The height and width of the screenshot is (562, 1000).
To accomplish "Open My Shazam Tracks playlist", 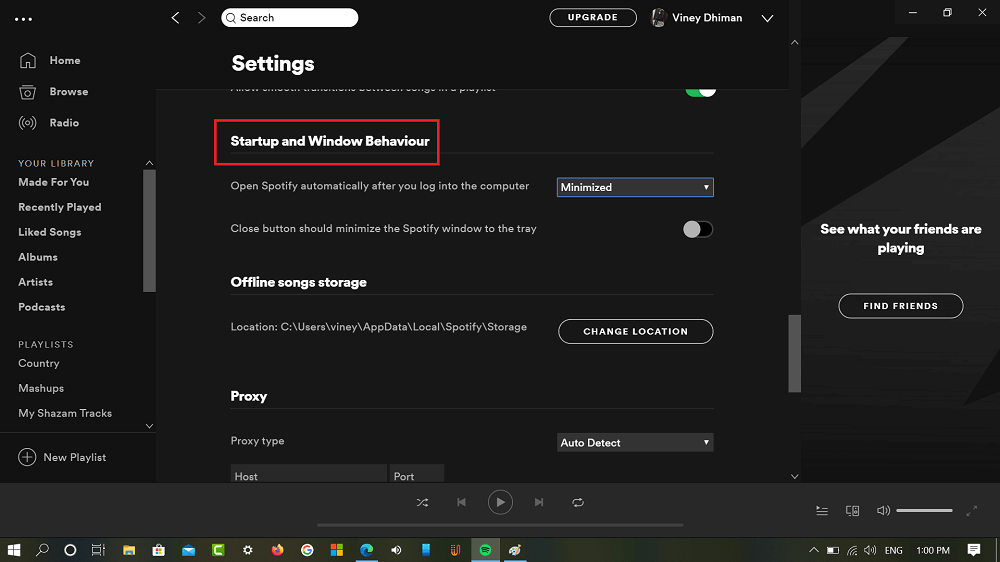I will pos(65,413).
